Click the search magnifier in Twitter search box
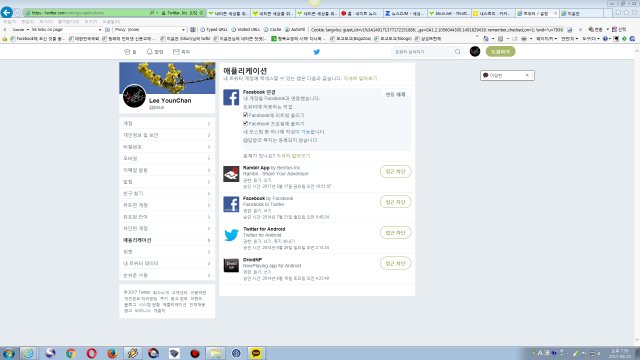This screenshot has height=360, width=640. [x=458, y=52]
